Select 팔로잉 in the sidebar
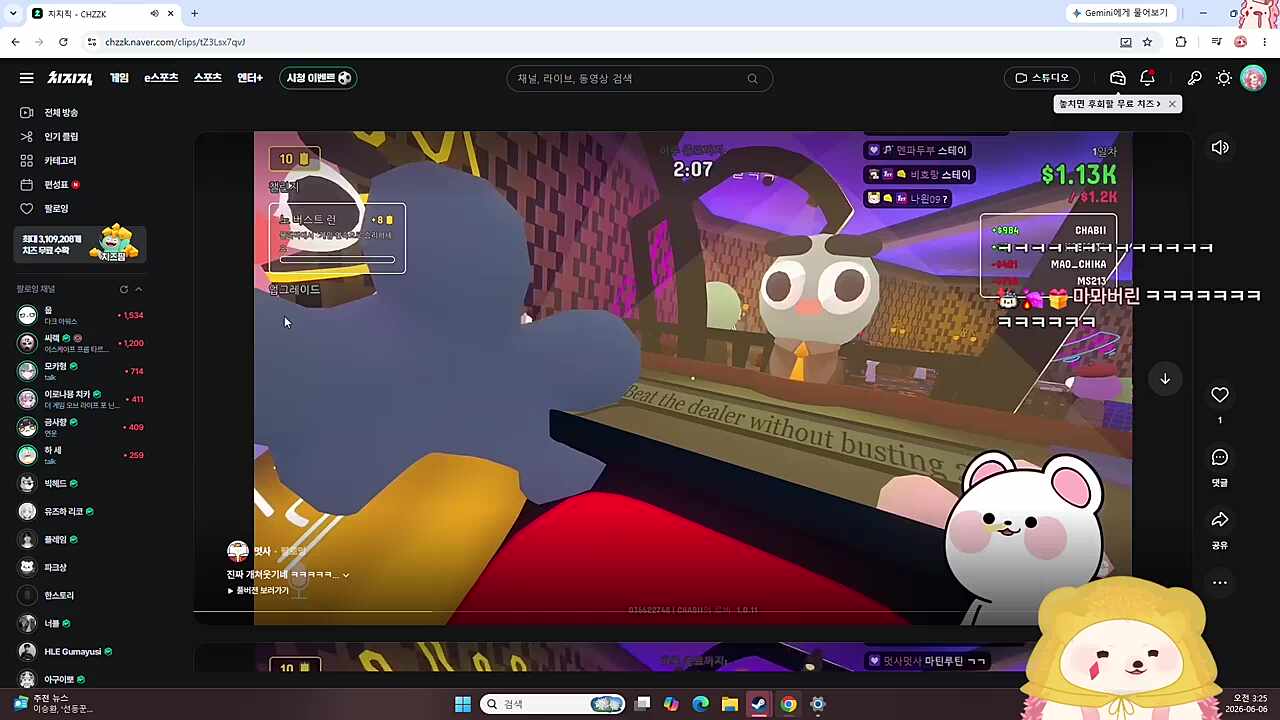1280x720 pixels. [56, 209]
